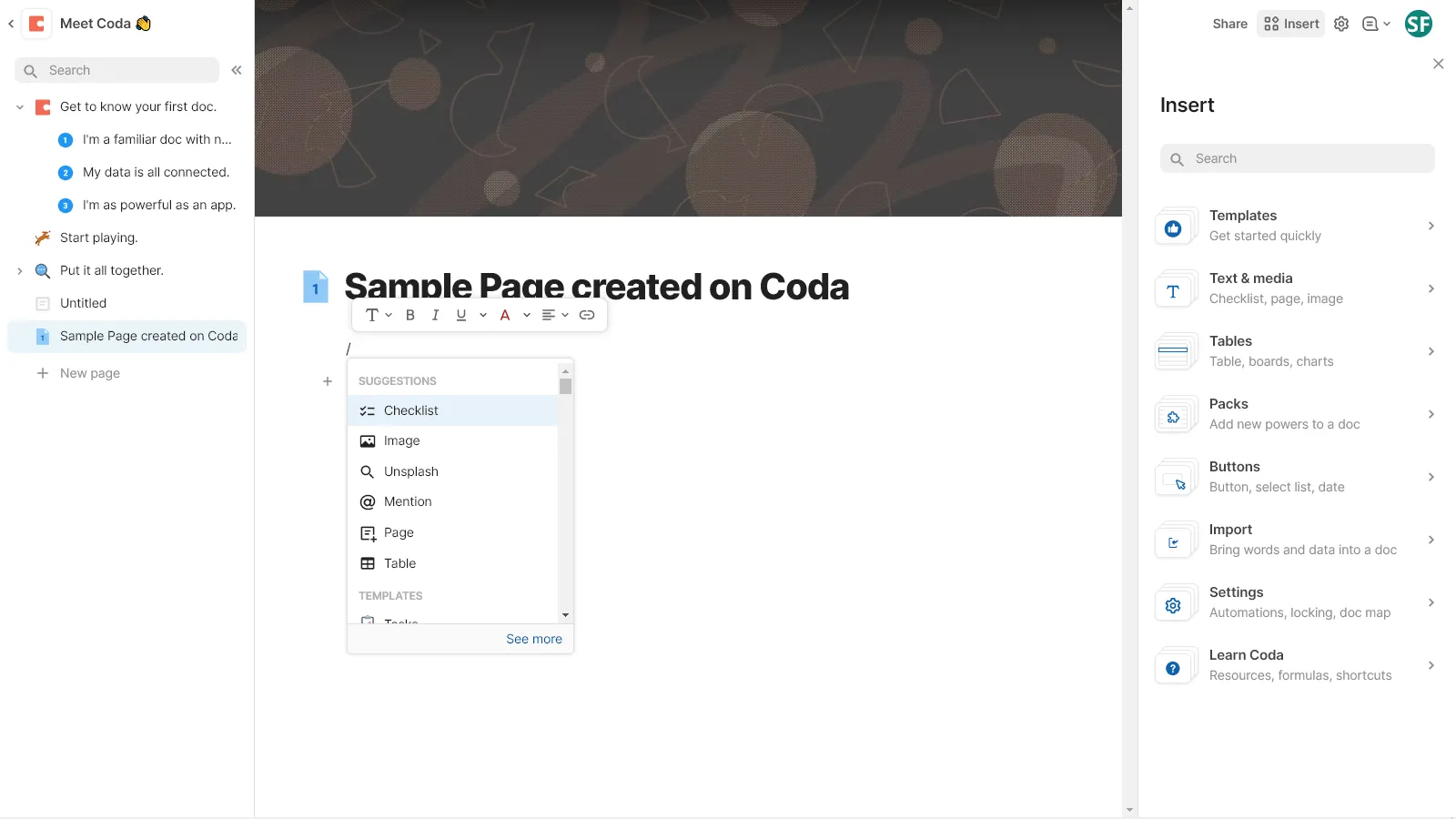This screenshot has height=819, width=1456.
Task: Click the cover image banner
Action: click(688, 108)
